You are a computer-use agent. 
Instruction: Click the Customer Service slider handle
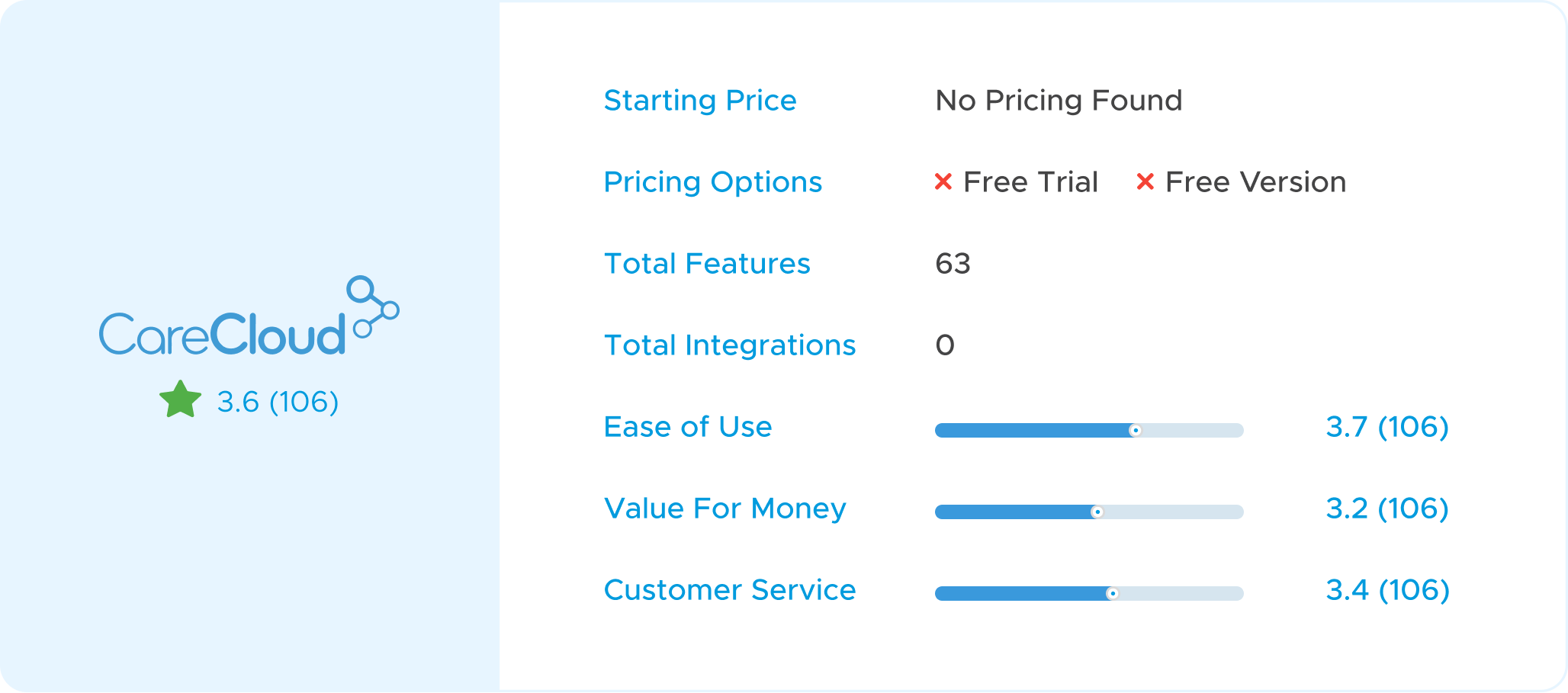[x=1112, y=594]
